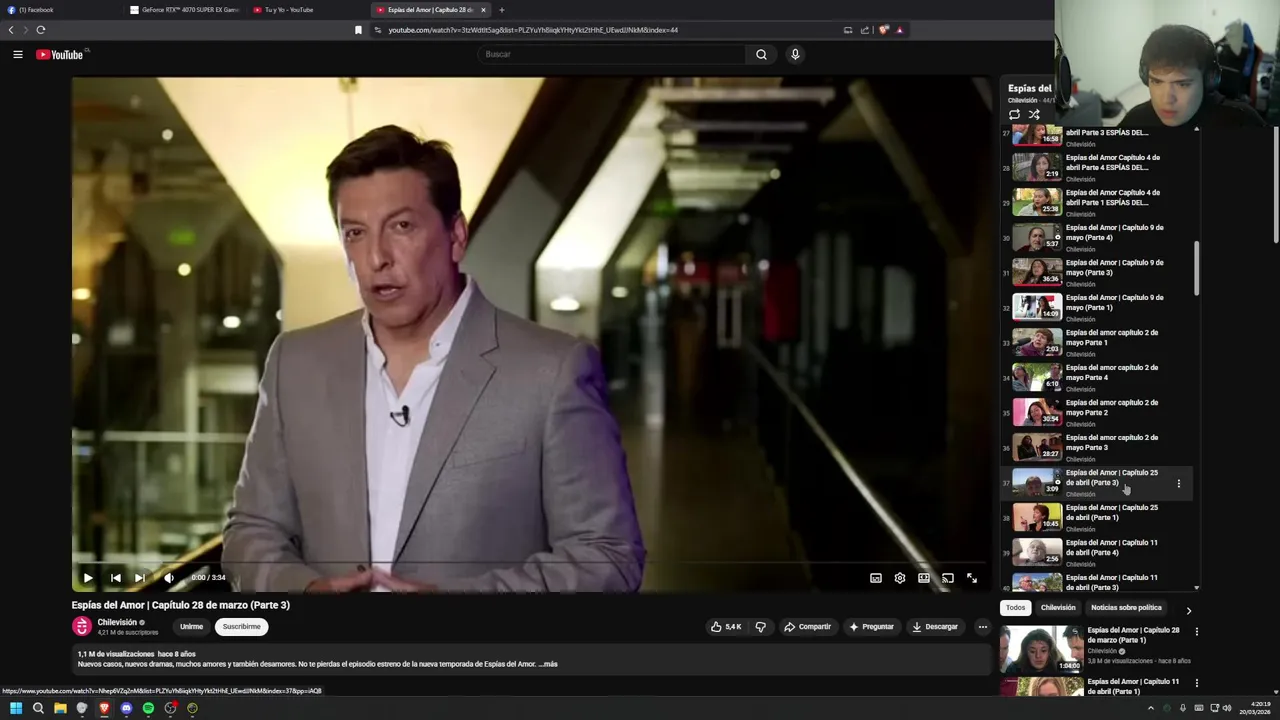Image resolution: width=1280 pixels, height=720 pixels.
Task: Skip to the next playlist video
Action: (x=140, y=577)
